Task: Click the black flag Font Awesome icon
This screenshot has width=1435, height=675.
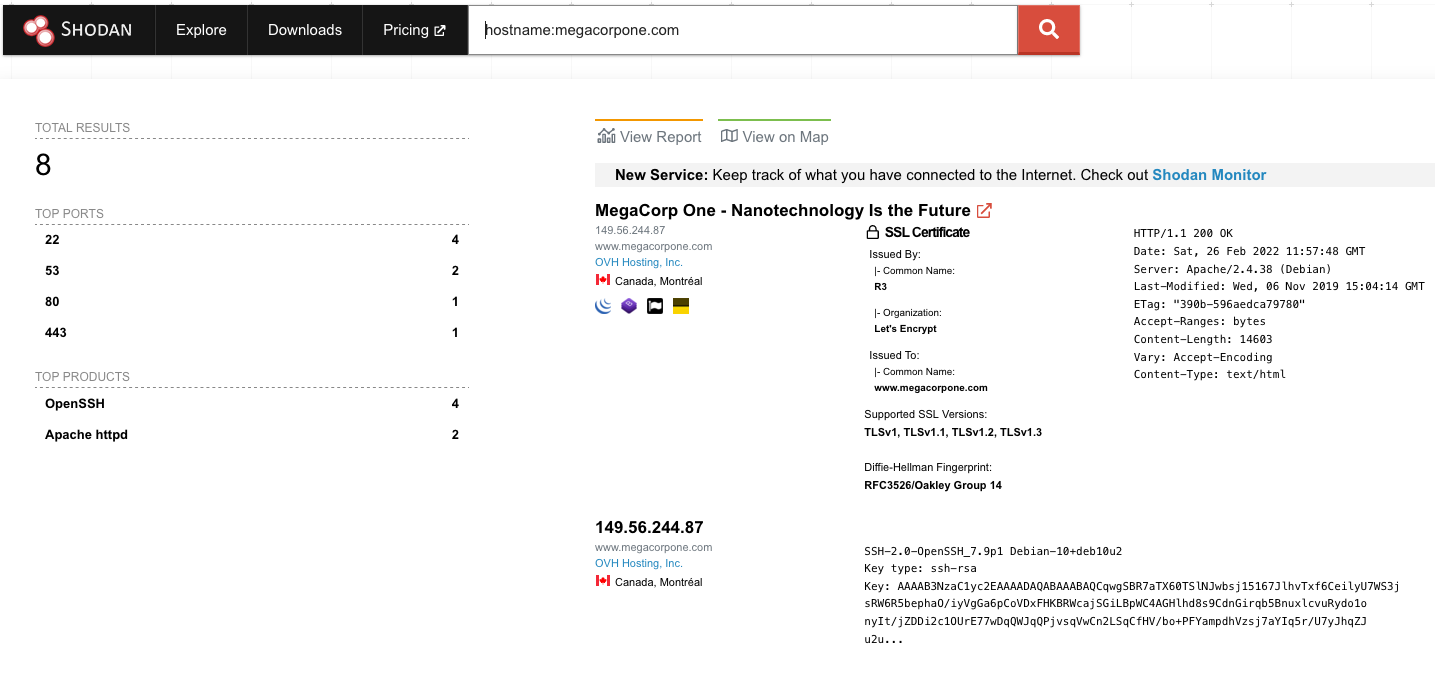Action: [655, 306]
